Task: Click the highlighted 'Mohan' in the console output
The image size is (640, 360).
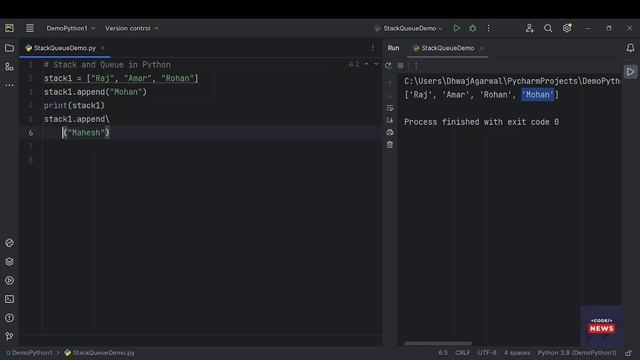Action: coord(538,95)
